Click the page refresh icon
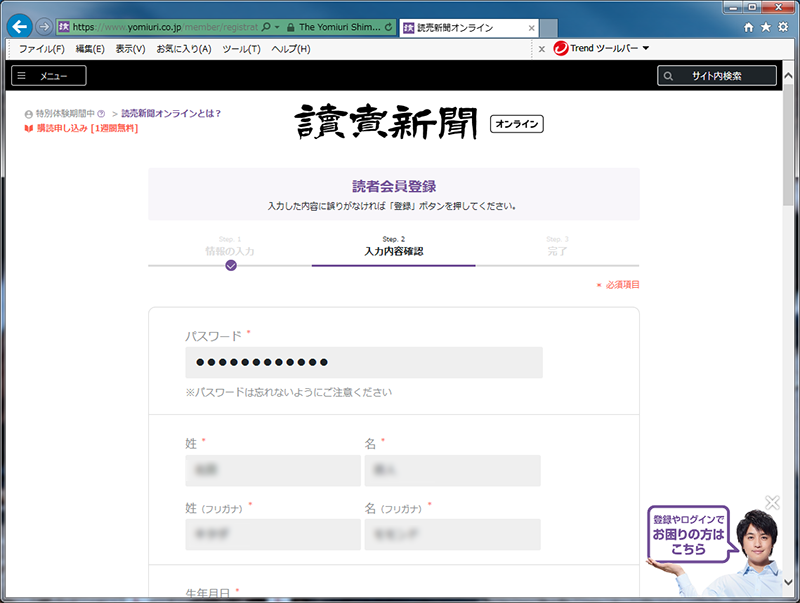This screenshot has height=603, width=800. [389, 27]
